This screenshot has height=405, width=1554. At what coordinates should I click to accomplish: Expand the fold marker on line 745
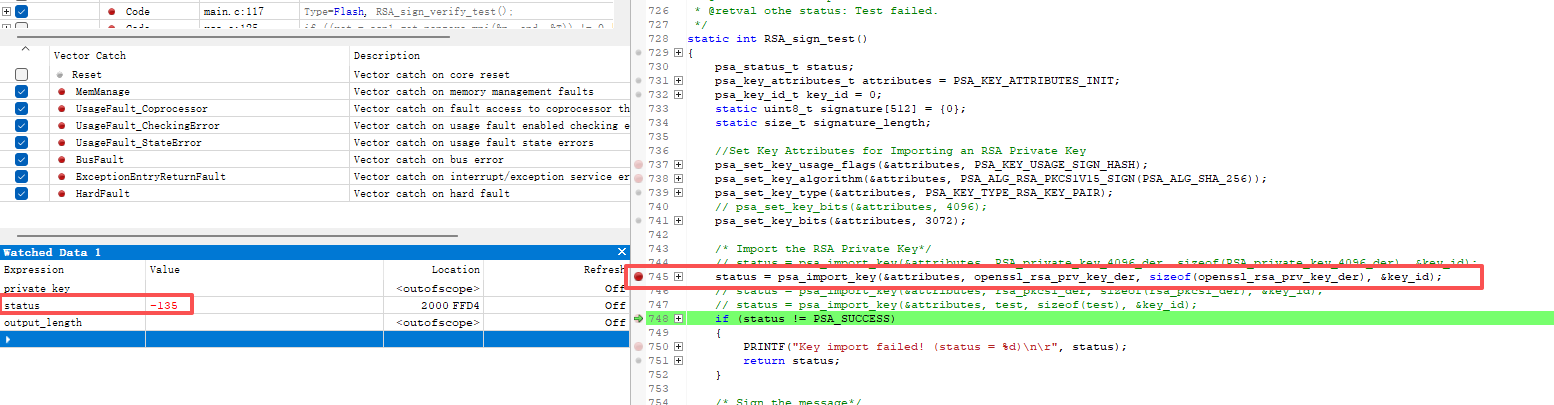click(x=679, y=276)
